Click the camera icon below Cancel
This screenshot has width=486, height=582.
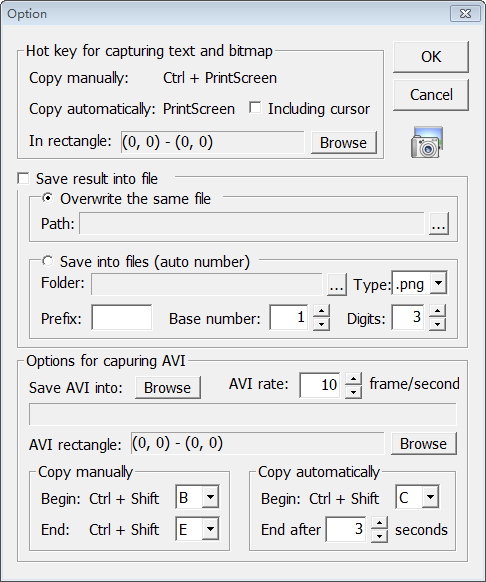pos(427,143)
